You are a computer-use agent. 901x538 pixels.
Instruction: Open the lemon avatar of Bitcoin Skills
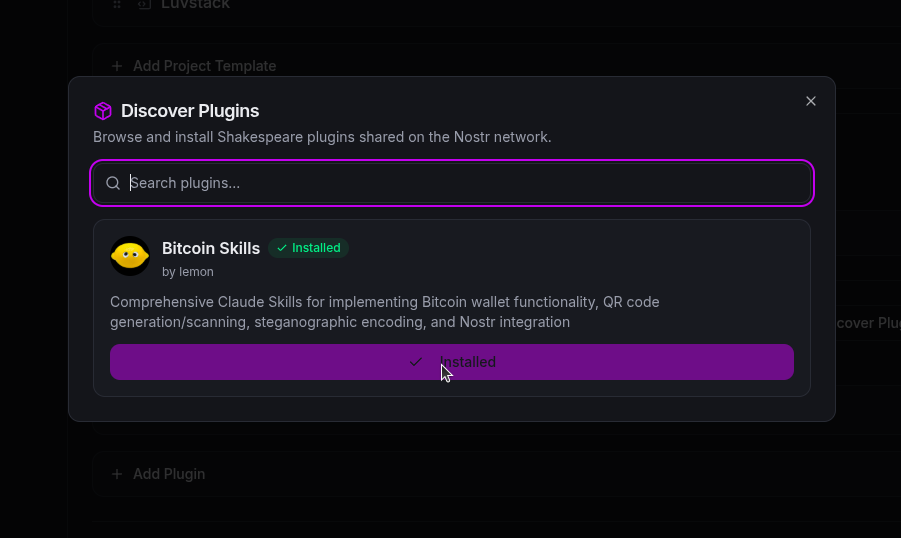tap(130, 256)
